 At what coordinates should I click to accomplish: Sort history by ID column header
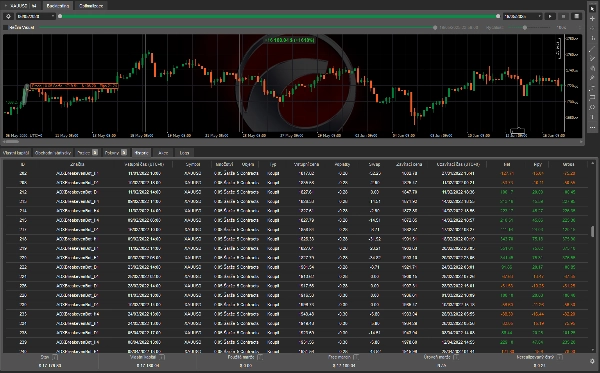[x=23, y=164]
